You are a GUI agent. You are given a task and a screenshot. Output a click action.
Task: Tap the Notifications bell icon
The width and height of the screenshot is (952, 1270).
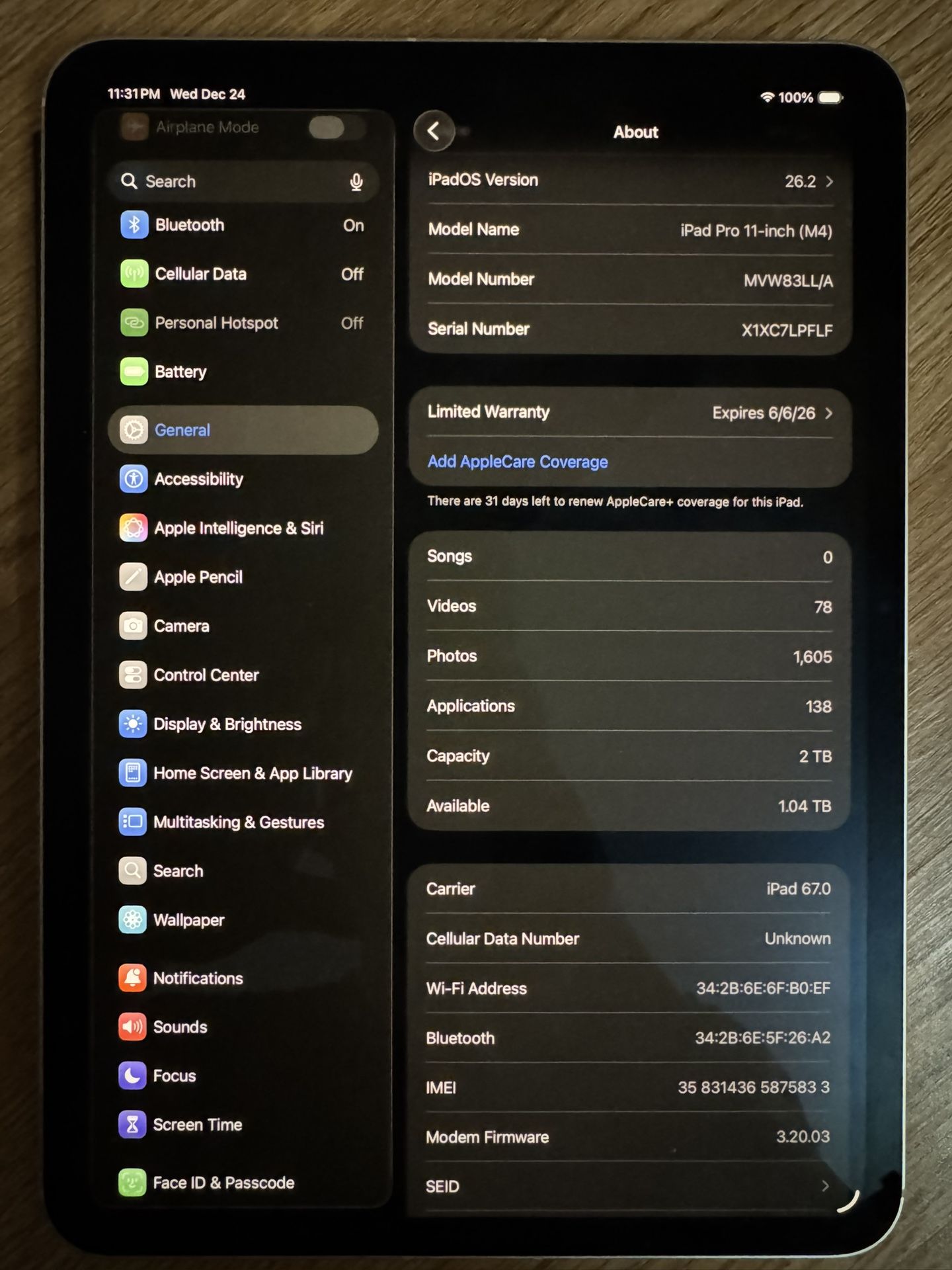[x=132, y=978]
